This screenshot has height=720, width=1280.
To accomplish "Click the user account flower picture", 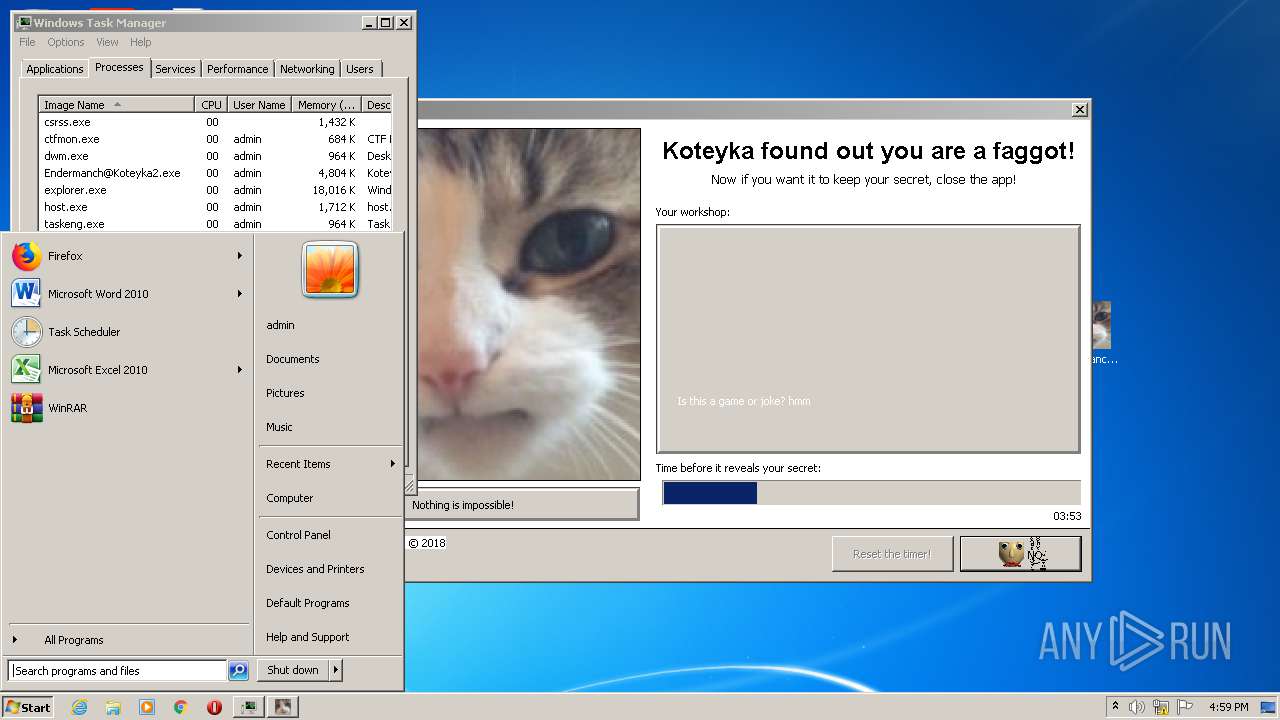I will tap(330, 269).
